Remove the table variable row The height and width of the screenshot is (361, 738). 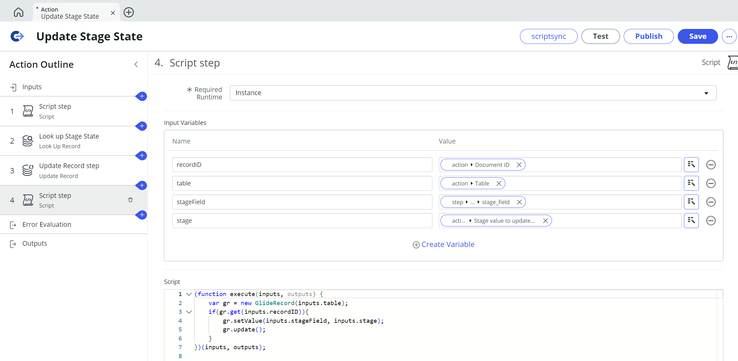pos(711,183)
